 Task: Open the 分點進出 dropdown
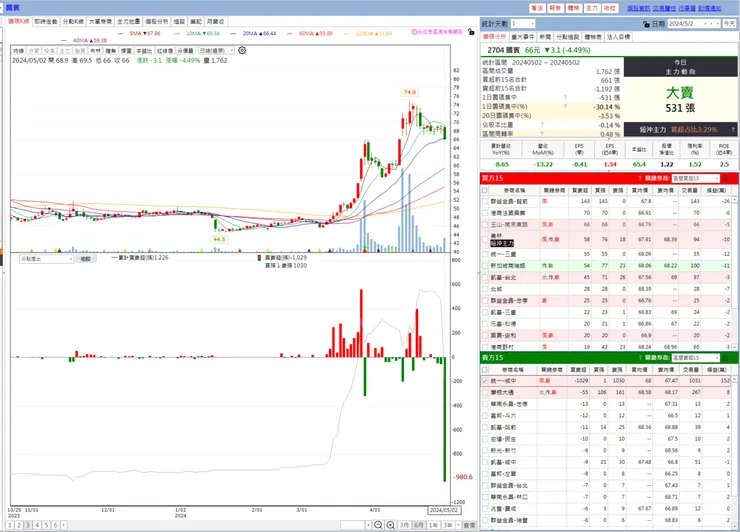click(x=46, y=259)
